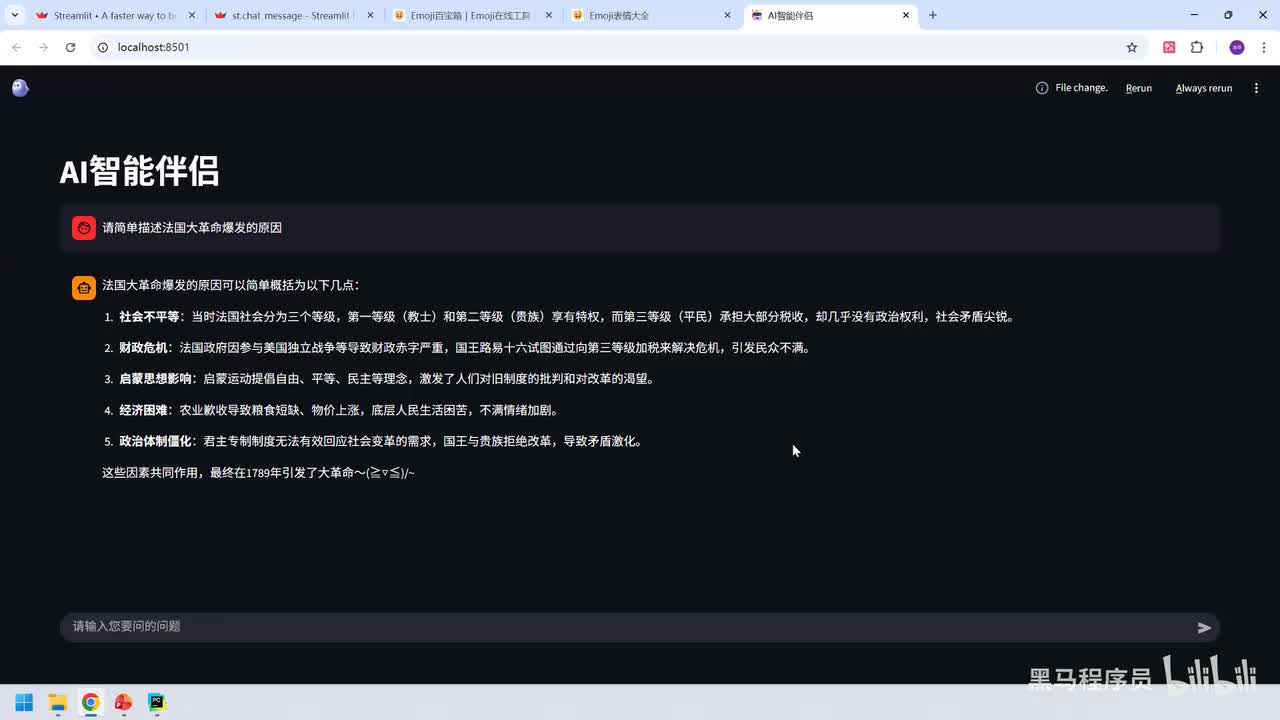Open Chrome browser three-dot menu

1262,47
